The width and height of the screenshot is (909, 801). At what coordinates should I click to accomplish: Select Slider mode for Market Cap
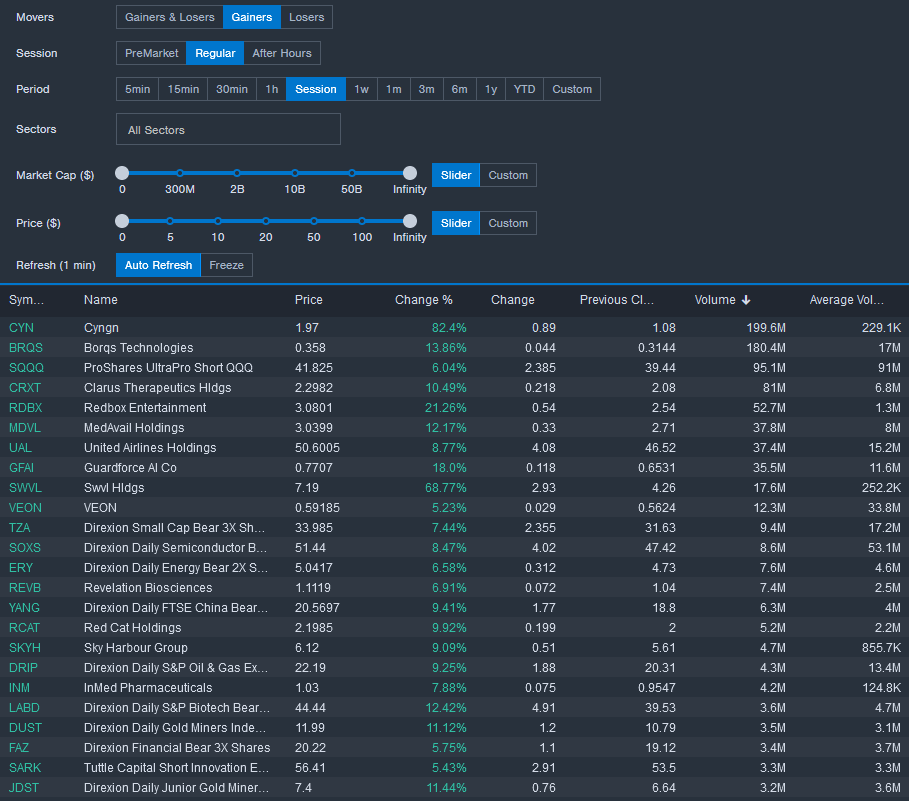tap(456, 175)
